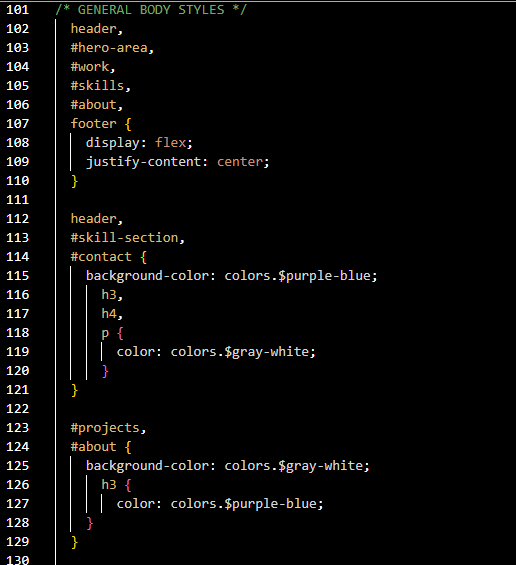Click line number 101 in the gutter
This screenshot has width=516, height=565.
click(x=17, y=10)
